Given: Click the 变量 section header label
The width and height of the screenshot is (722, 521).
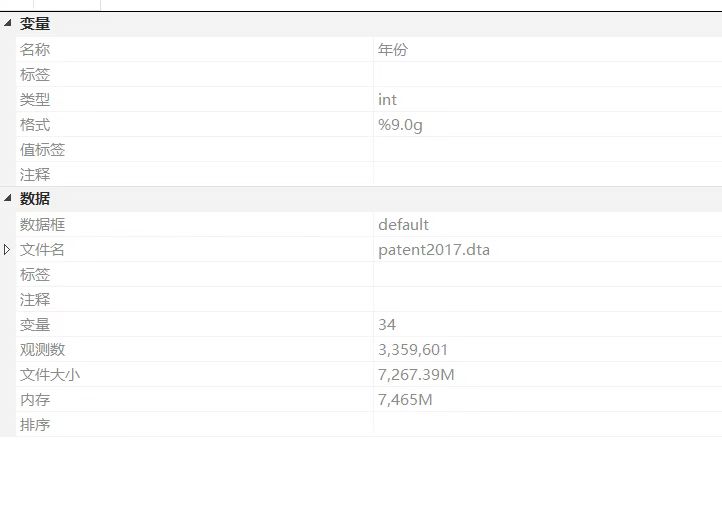Looking at the screenshot, I should pos(35,24).
